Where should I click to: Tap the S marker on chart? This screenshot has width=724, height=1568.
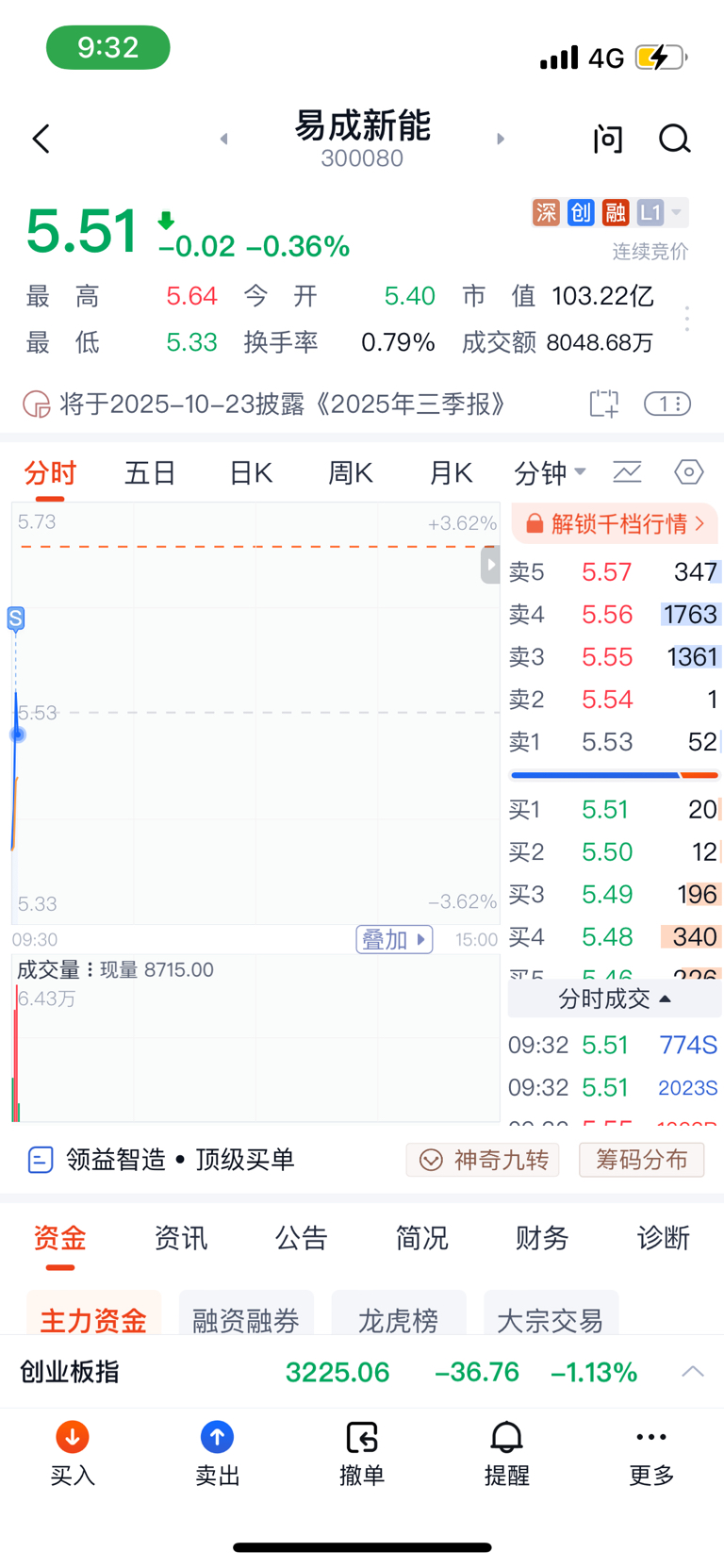pos(16,619)
